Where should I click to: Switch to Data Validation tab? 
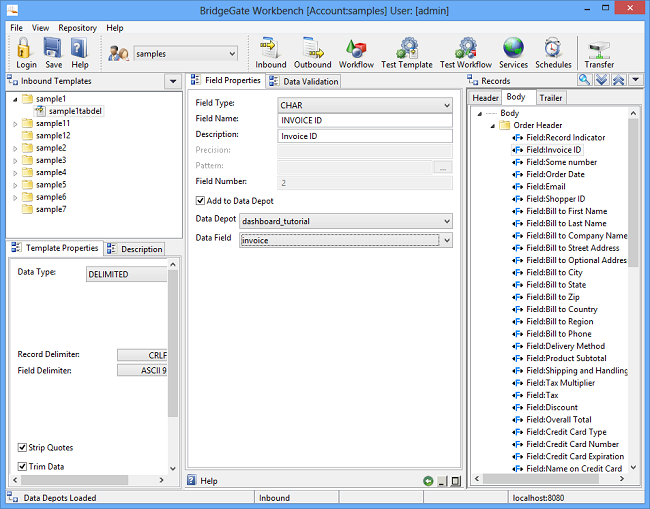pos(304,82)
